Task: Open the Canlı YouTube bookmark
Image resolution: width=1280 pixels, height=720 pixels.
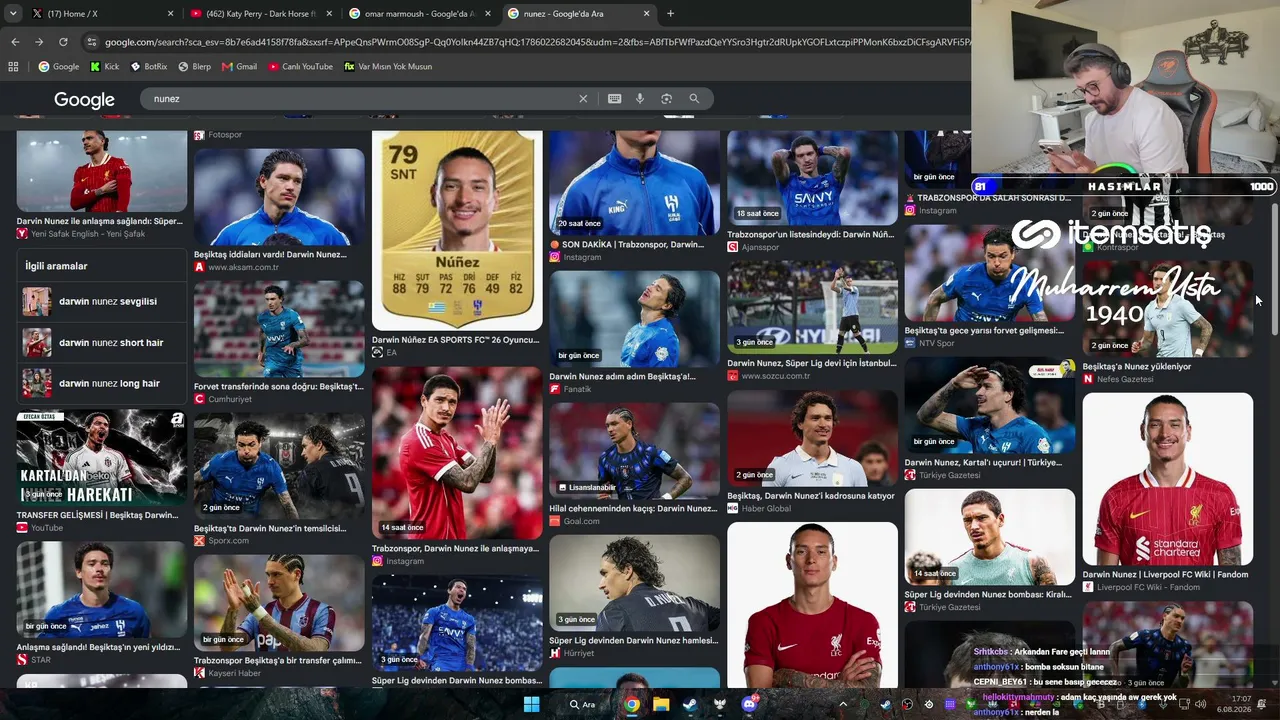Action: 300,67
